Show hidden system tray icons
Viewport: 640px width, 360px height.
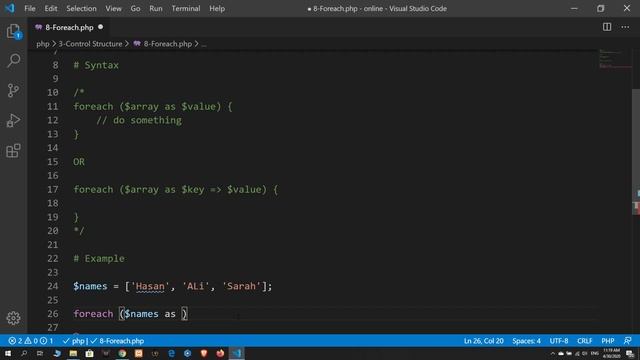coord(553,353)
